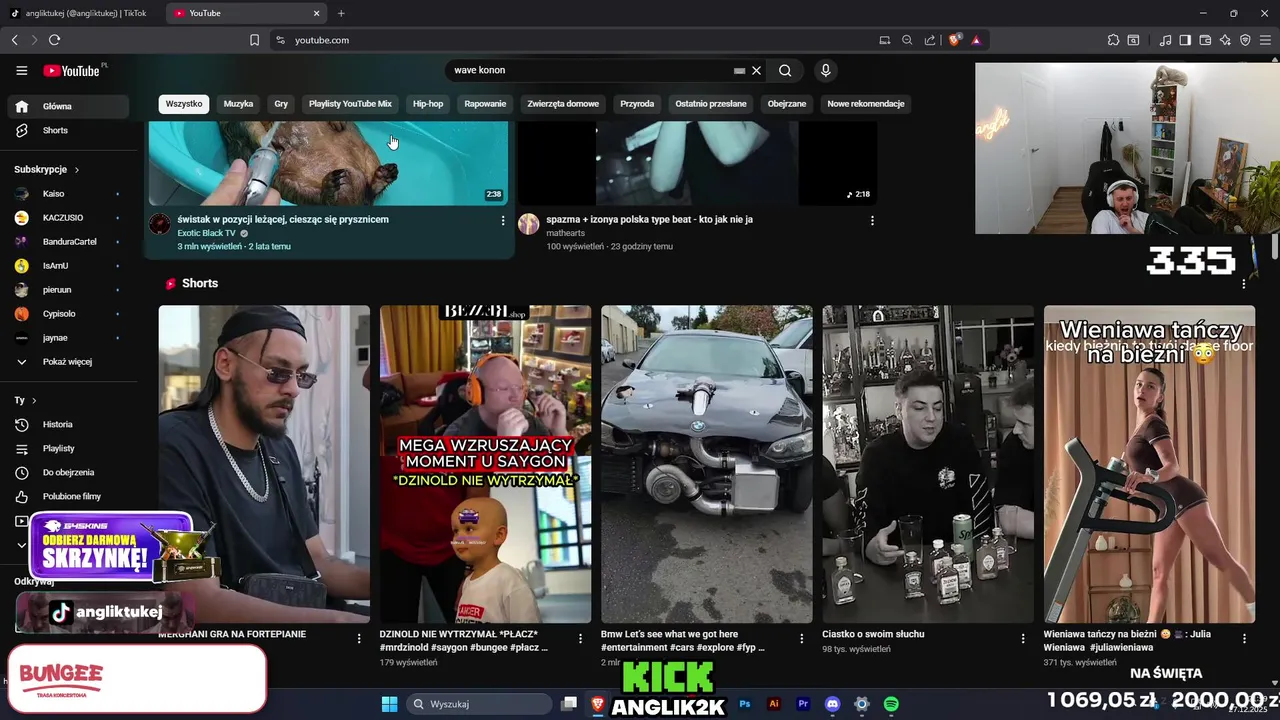Select the 'Hip-hop' filter chip
This screenshot has width=1280, height=720.
[428, 103]
